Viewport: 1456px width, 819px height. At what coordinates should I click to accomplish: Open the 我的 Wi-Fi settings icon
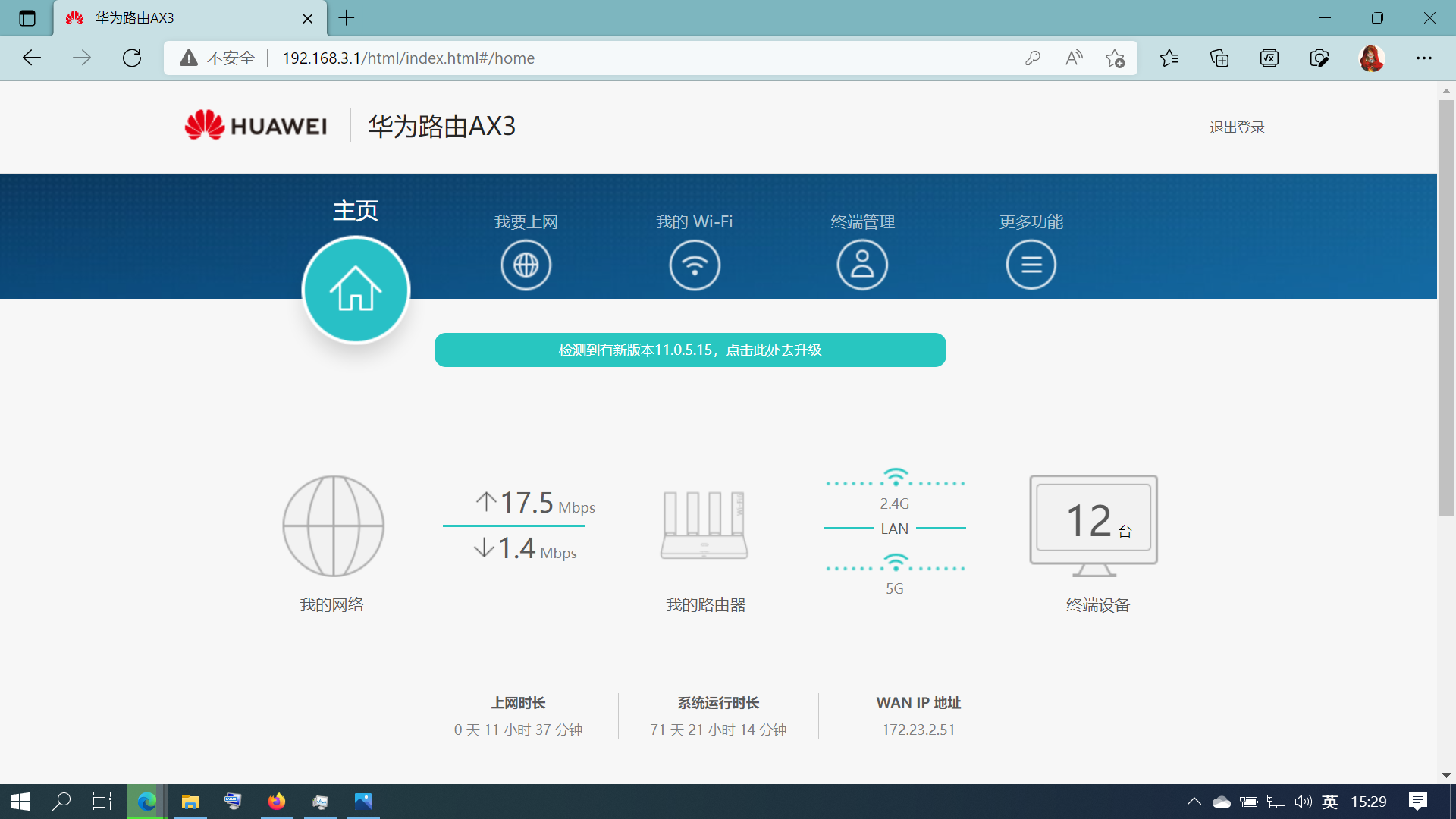[x=694, y=265]
